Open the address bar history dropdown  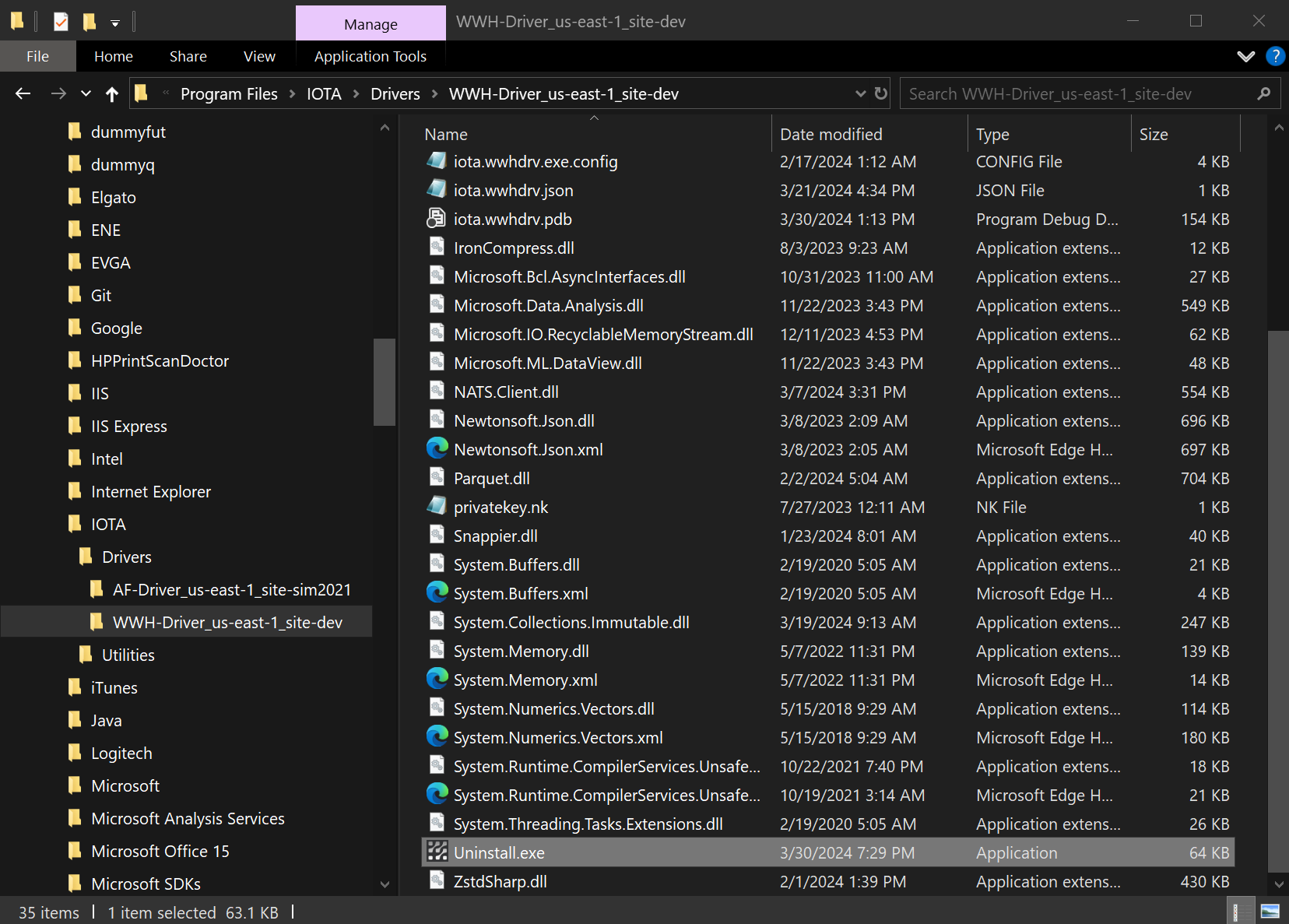pyautogui.click(x=861, y=93)
